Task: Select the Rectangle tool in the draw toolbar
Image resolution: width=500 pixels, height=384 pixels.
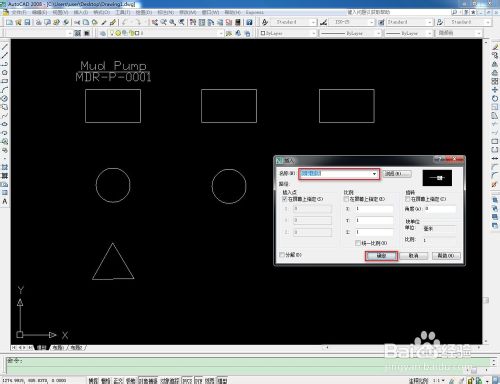Action: (x=5, y=81)
